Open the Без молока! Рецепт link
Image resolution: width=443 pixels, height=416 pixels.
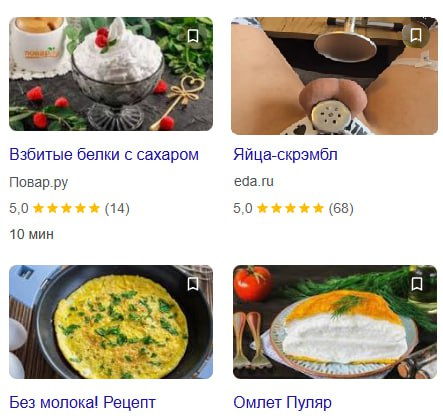tap(82, 402)
